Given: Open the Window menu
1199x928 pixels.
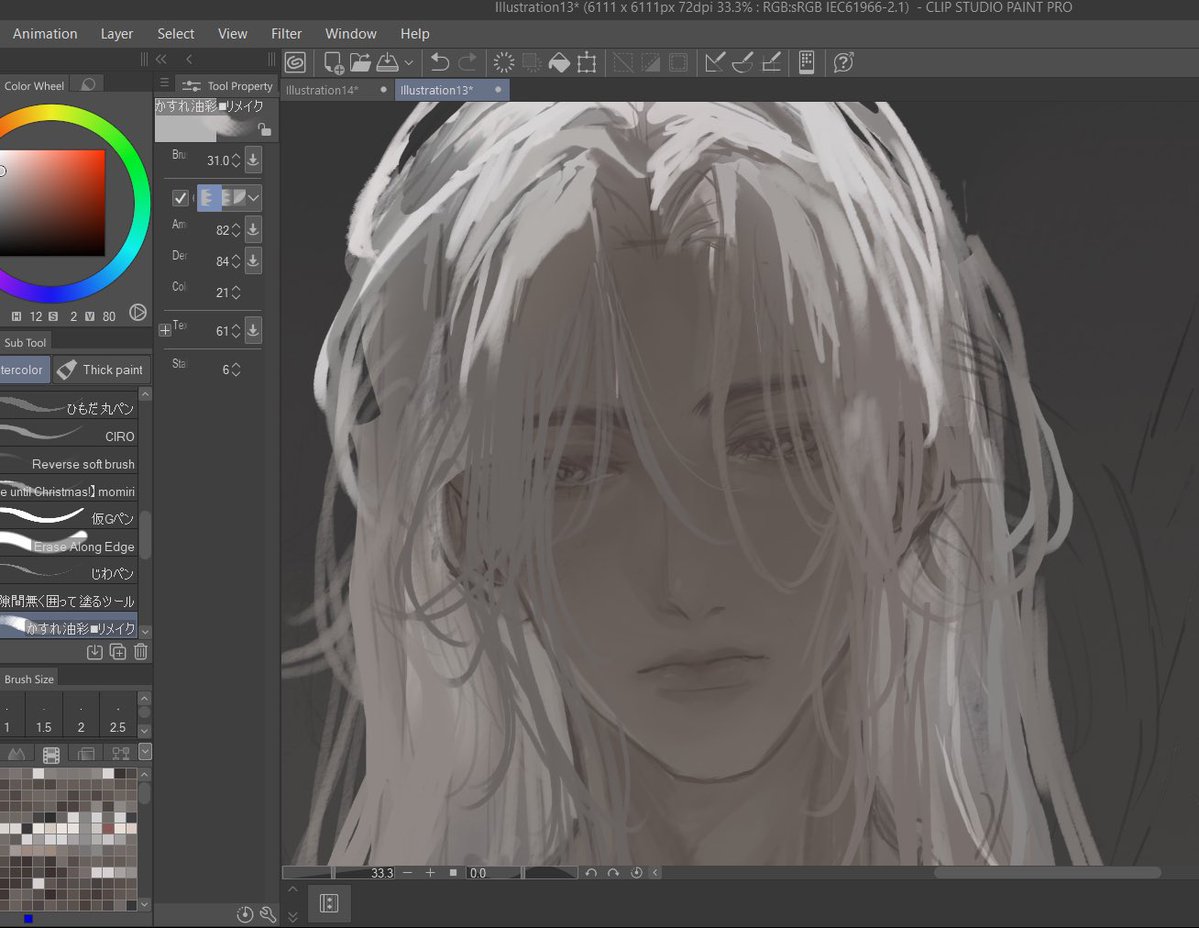Looking at the screenshot, I should (x=351, y=34).
